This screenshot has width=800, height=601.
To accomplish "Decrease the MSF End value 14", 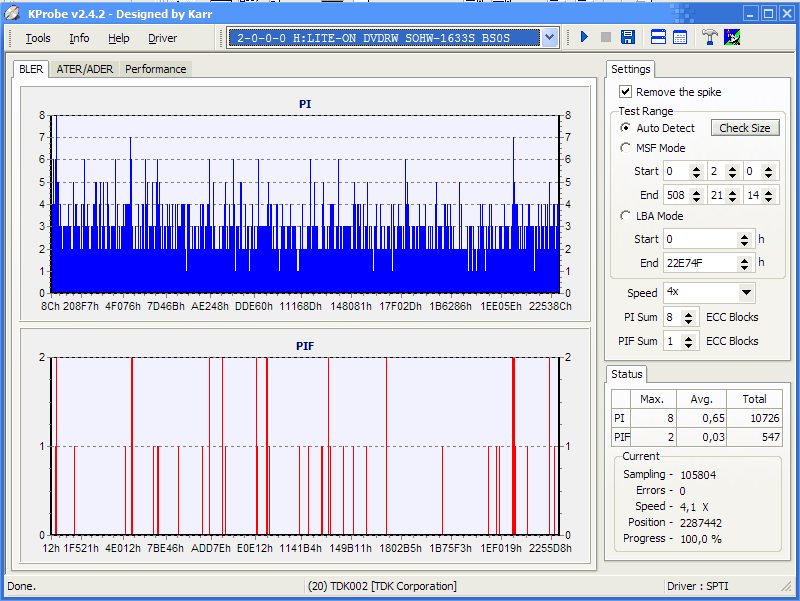I will (x=769, y=199).
